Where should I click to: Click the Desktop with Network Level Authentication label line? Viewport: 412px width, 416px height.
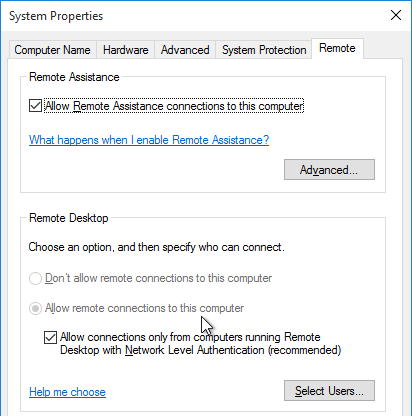201,350
